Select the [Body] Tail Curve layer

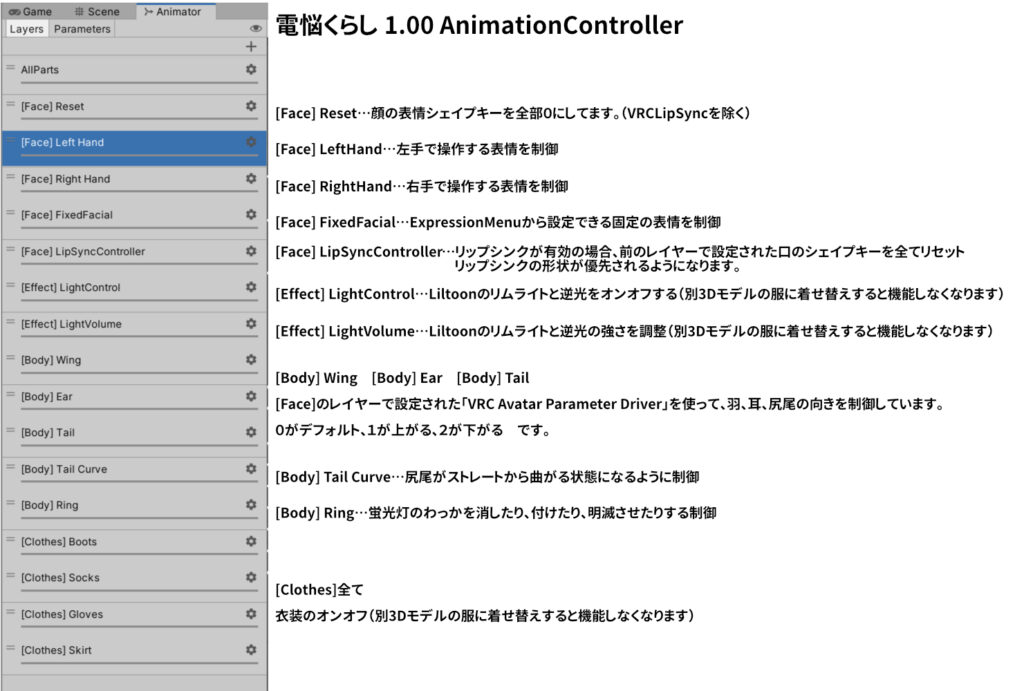coord(134,473)
